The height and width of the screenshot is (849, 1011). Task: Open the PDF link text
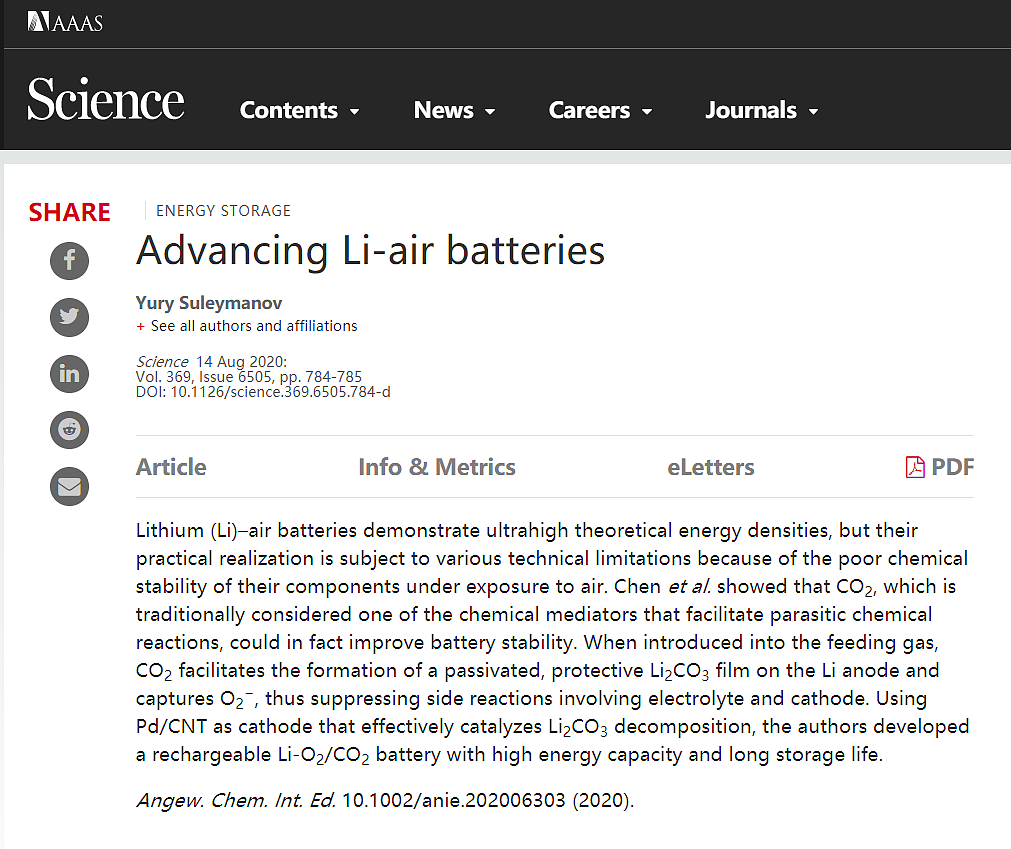(952, 467)
